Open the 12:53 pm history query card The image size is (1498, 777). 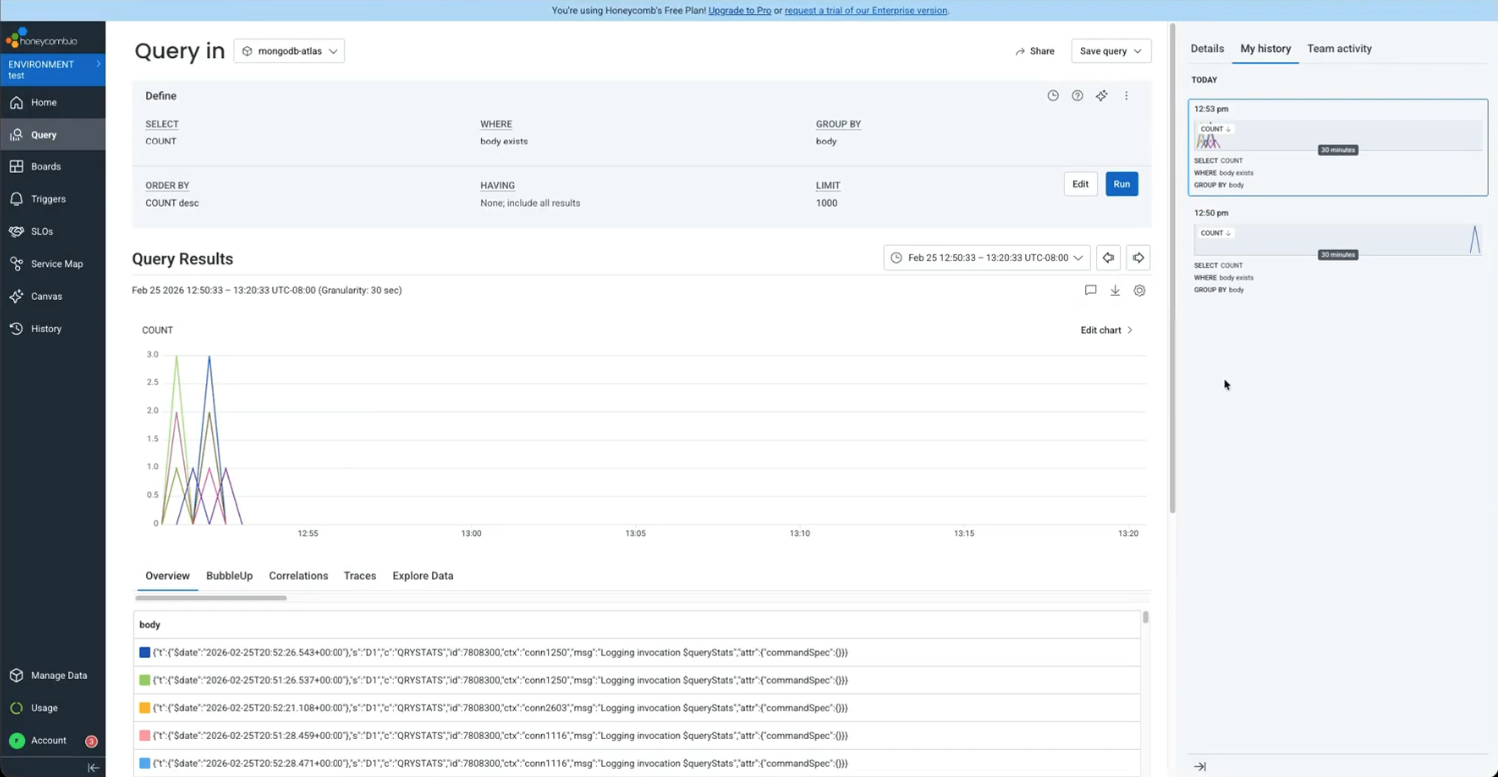coord(1338,147)
